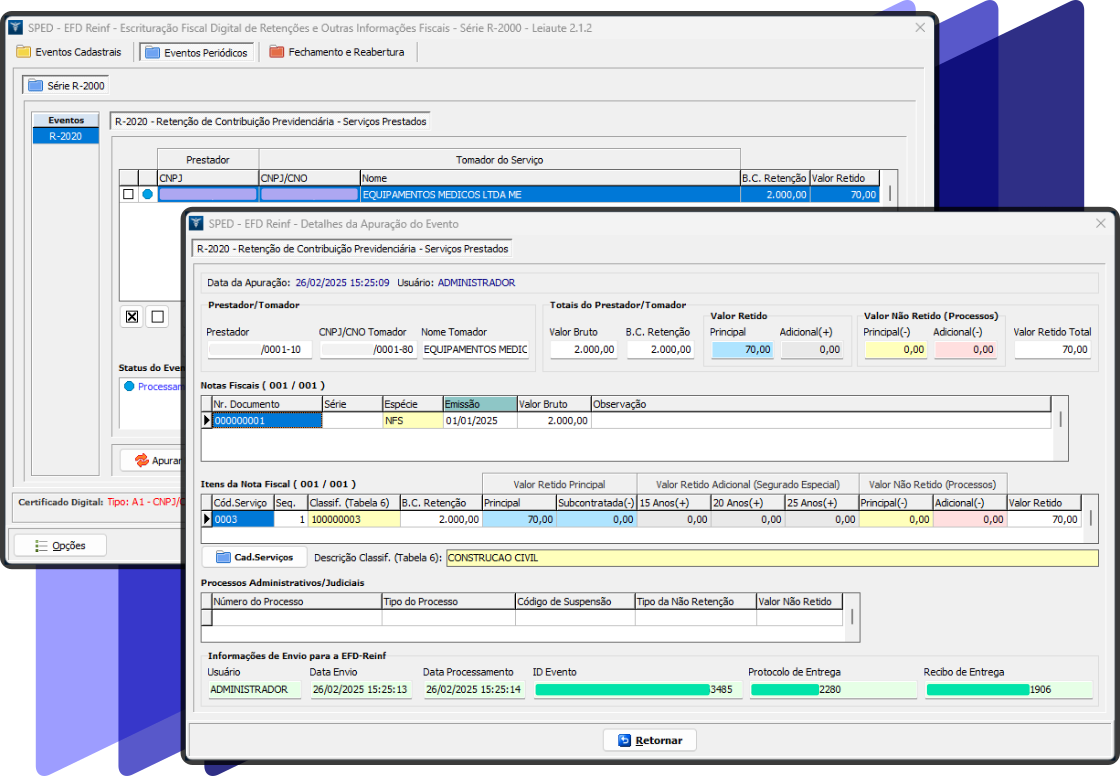Click the orange Apurar refresh icon

[x=141, y=460]
